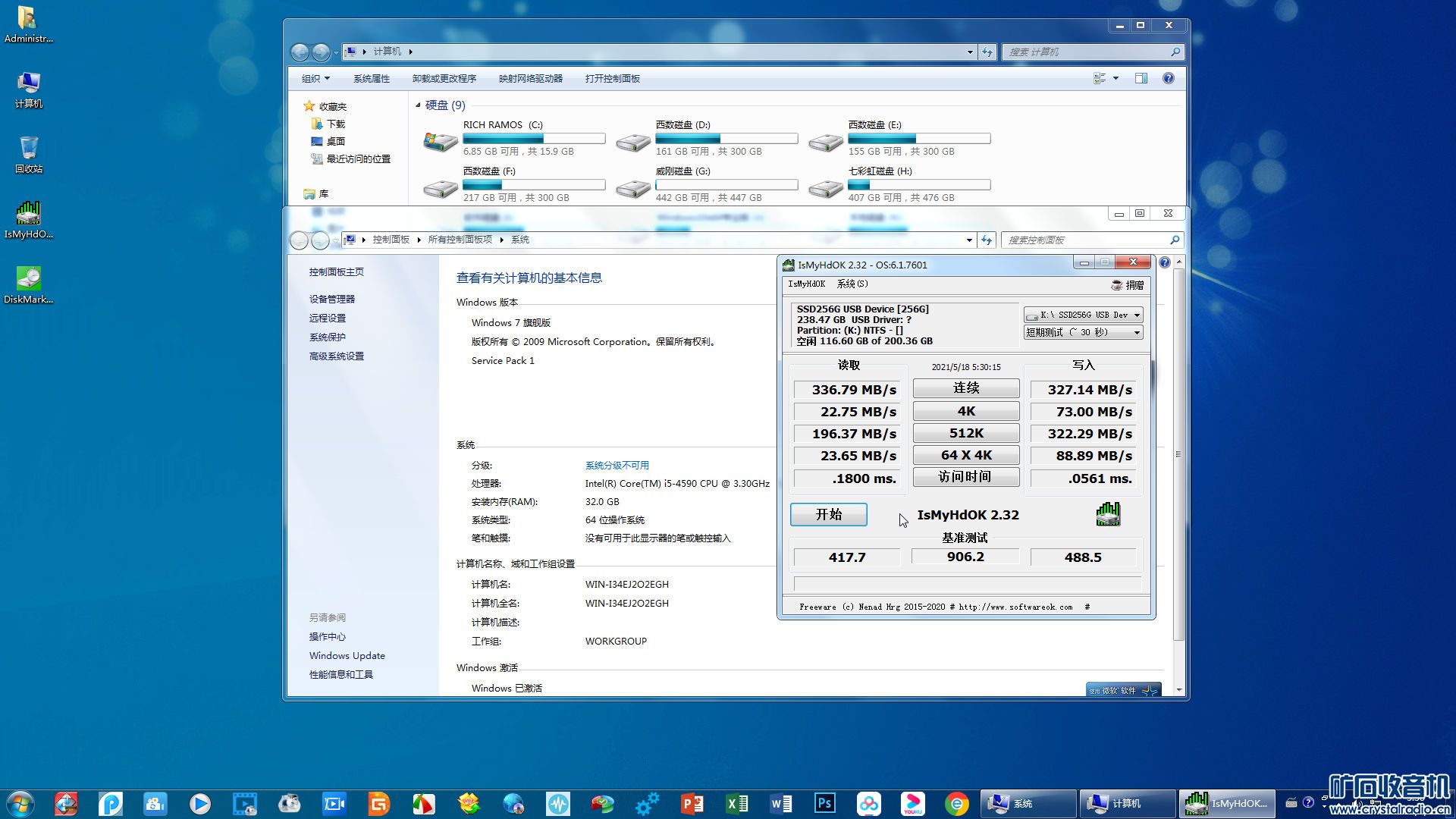
Task: Click the 西数磁盘 (E:) capacity bar
Action: click(x=919, y=138)
